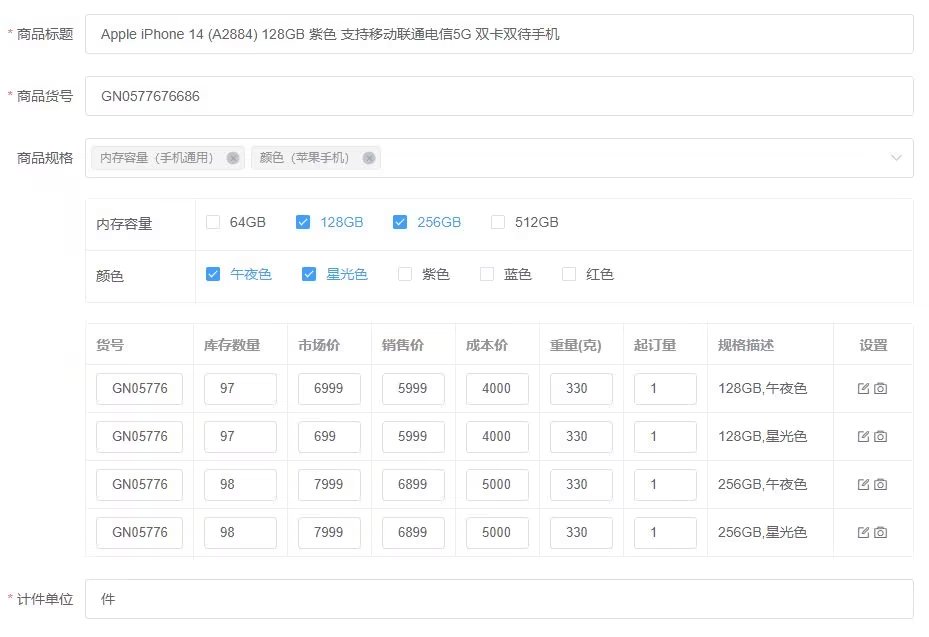The width and height of the screenshot is (929, 637).
Task: Click the 重量(克) column header
Action: pos(575,345)
